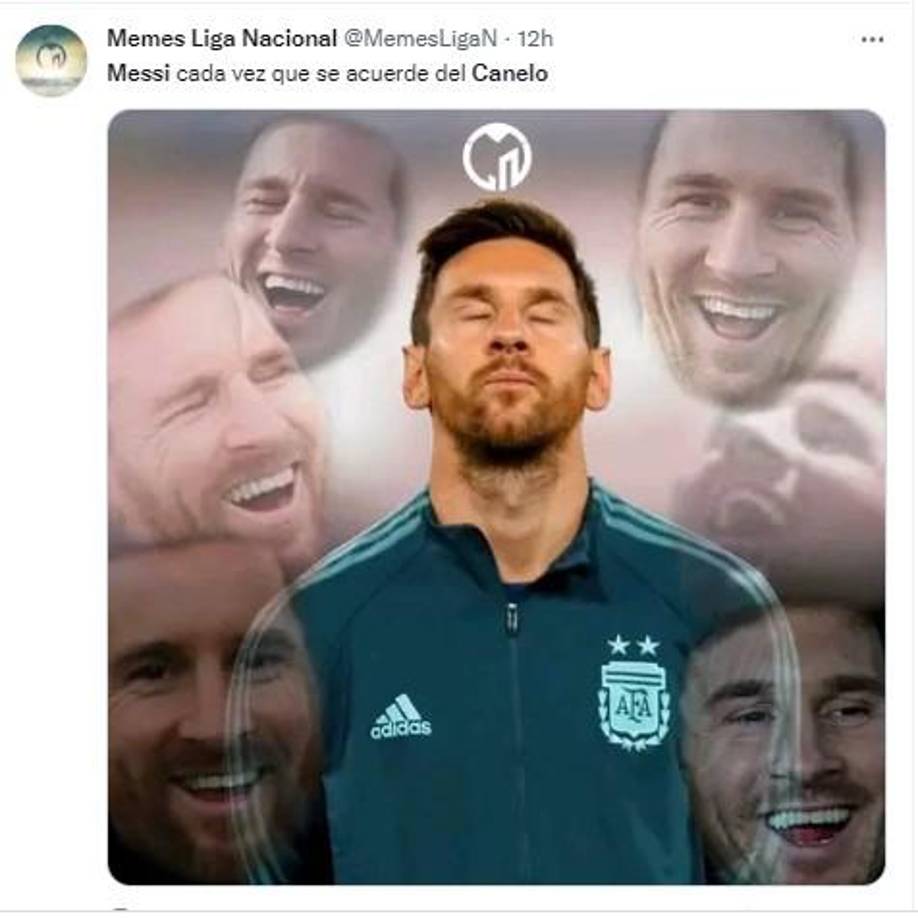918x918 pixels.
Task: Click the bold word Canelo in the tweet
Action: (511, 73)
